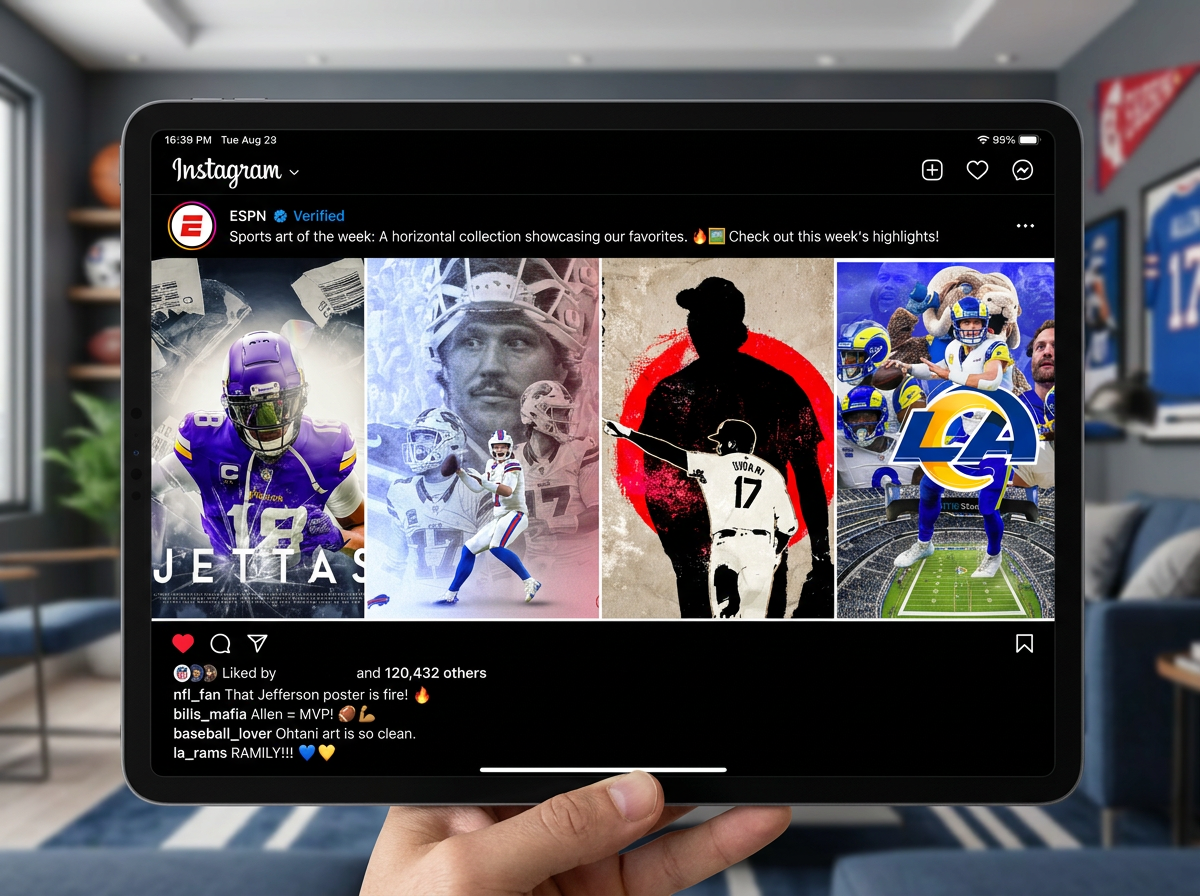This screenshot has height=896, width=1200.
Task: Open the notifications heart icon
Action: click(977, 171)
